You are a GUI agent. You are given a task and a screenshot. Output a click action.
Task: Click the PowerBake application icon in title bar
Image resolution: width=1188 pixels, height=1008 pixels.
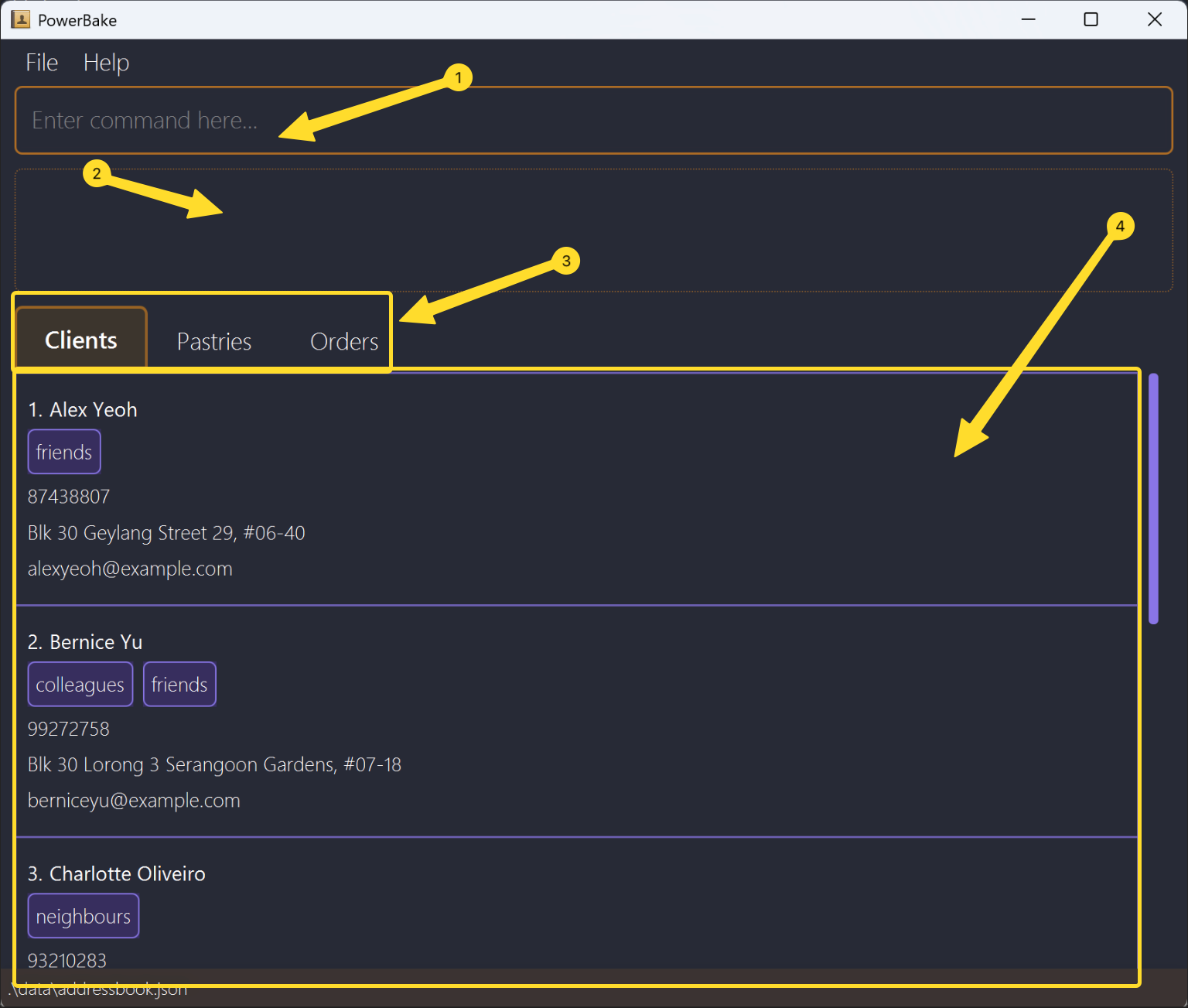click(x=19, y=19)
